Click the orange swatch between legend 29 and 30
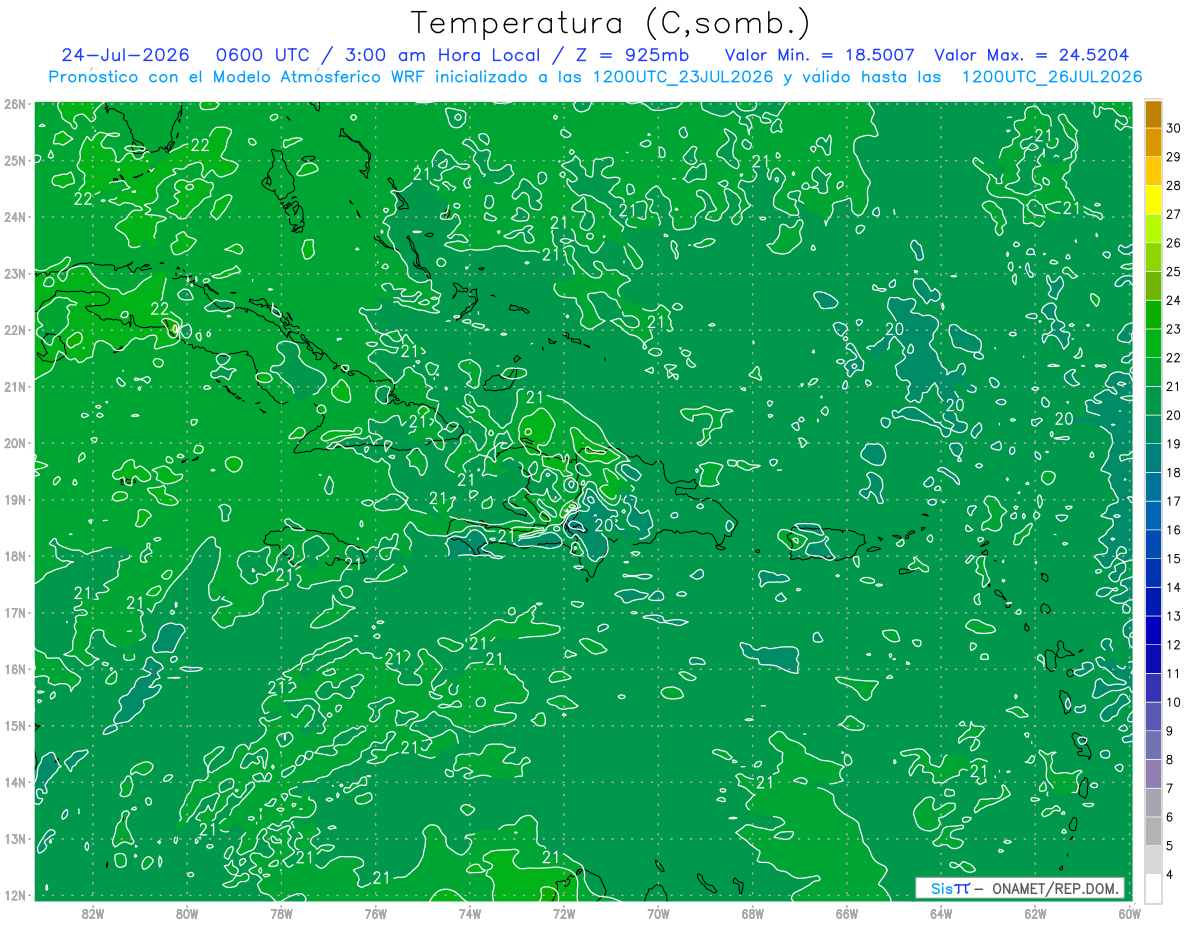Viewport: 1200px width, 927px height. (1153, 142)
